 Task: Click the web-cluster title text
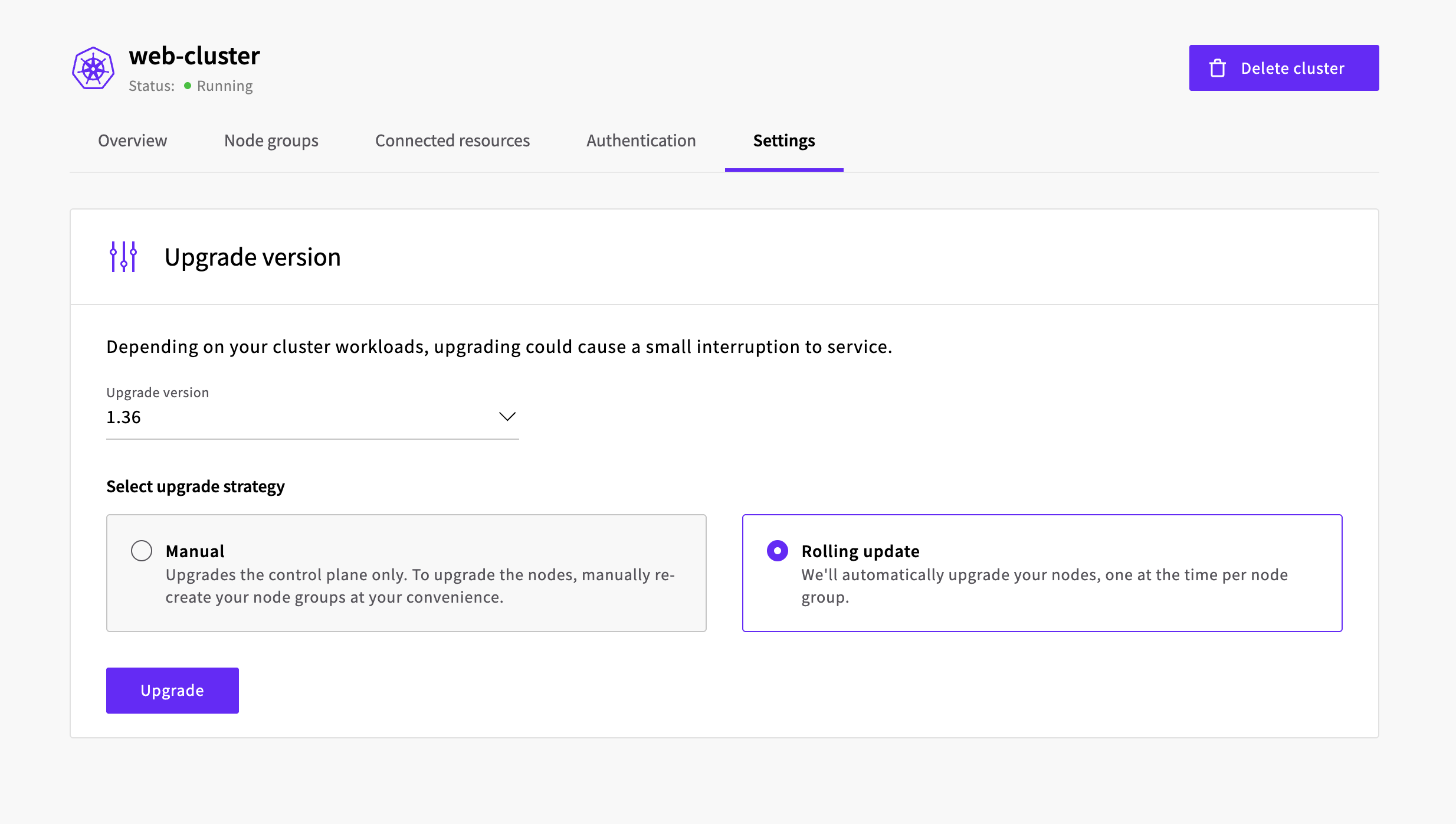tap(194, 57)
